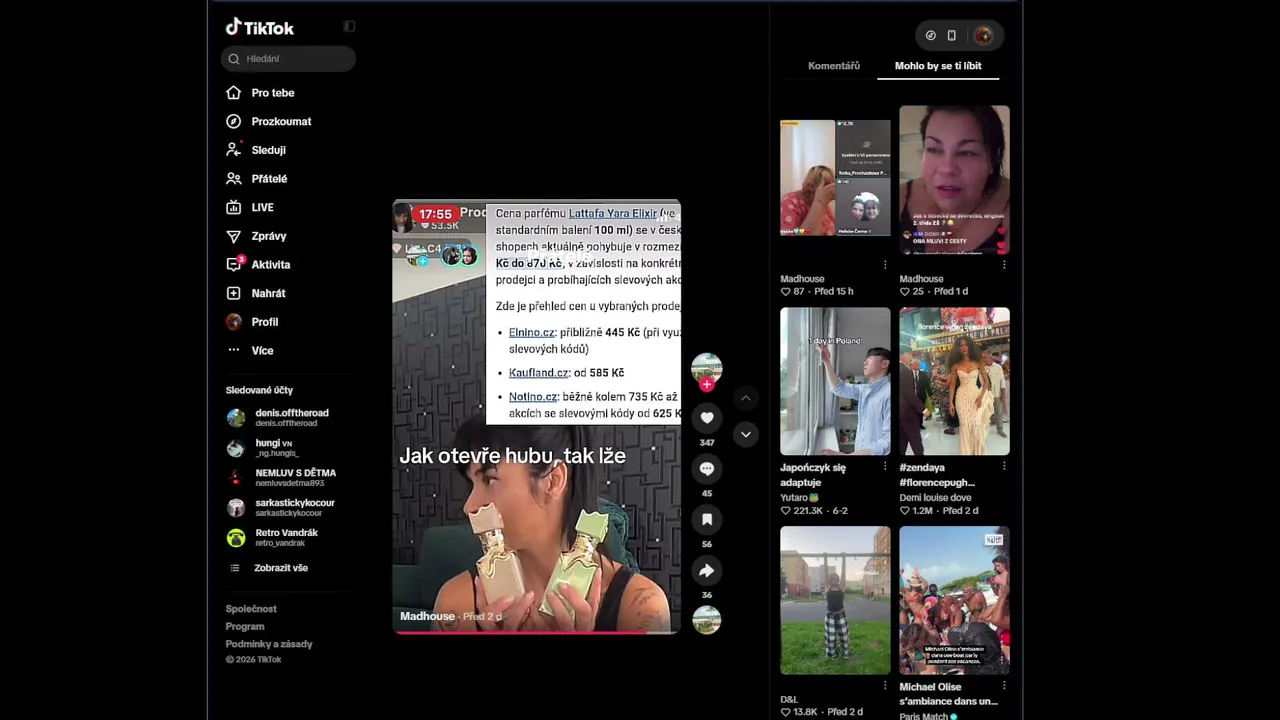Click the Hledání search field
1280x720 pixels.
point(288,59)
